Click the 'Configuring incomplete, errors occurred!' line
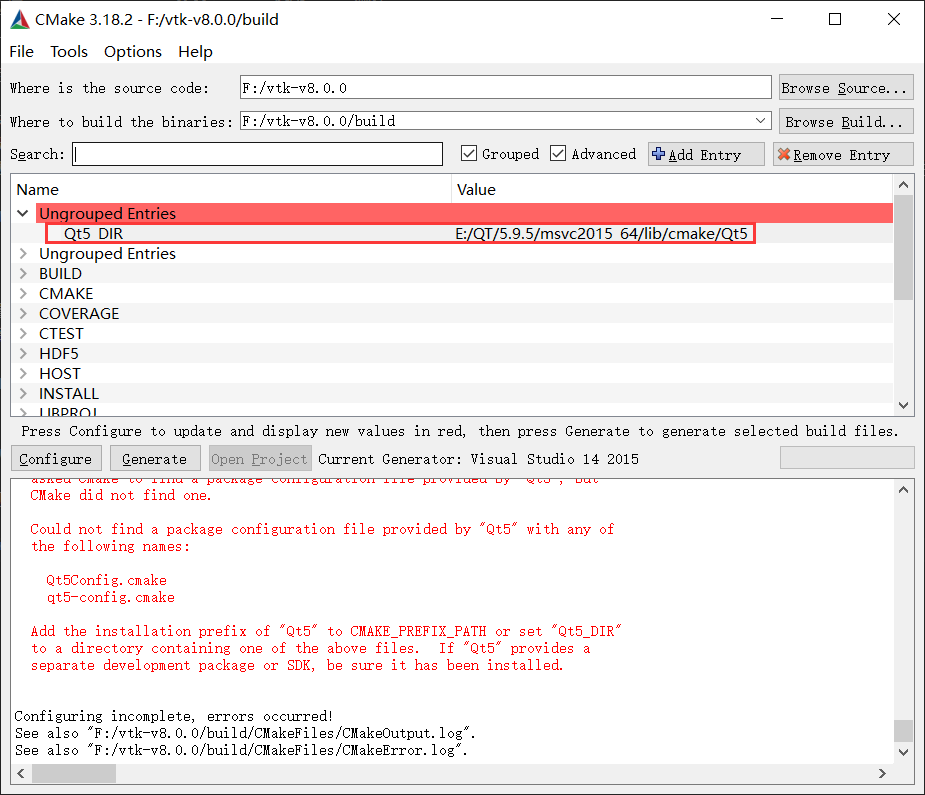Screen dimensions: 925x795 point(174,716)
